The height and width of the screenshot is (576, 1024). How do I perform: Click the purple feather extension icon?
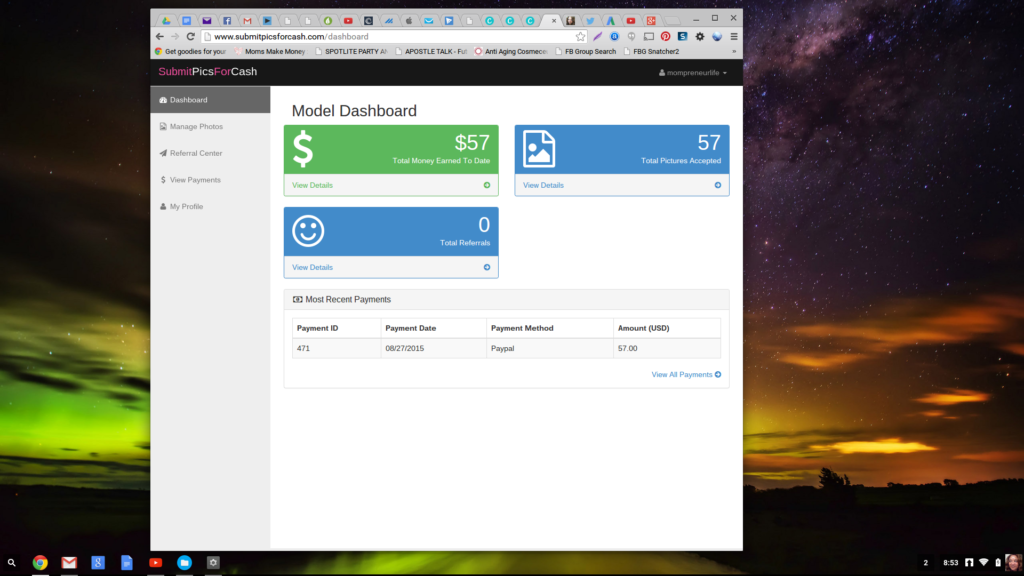click(598, 37)
